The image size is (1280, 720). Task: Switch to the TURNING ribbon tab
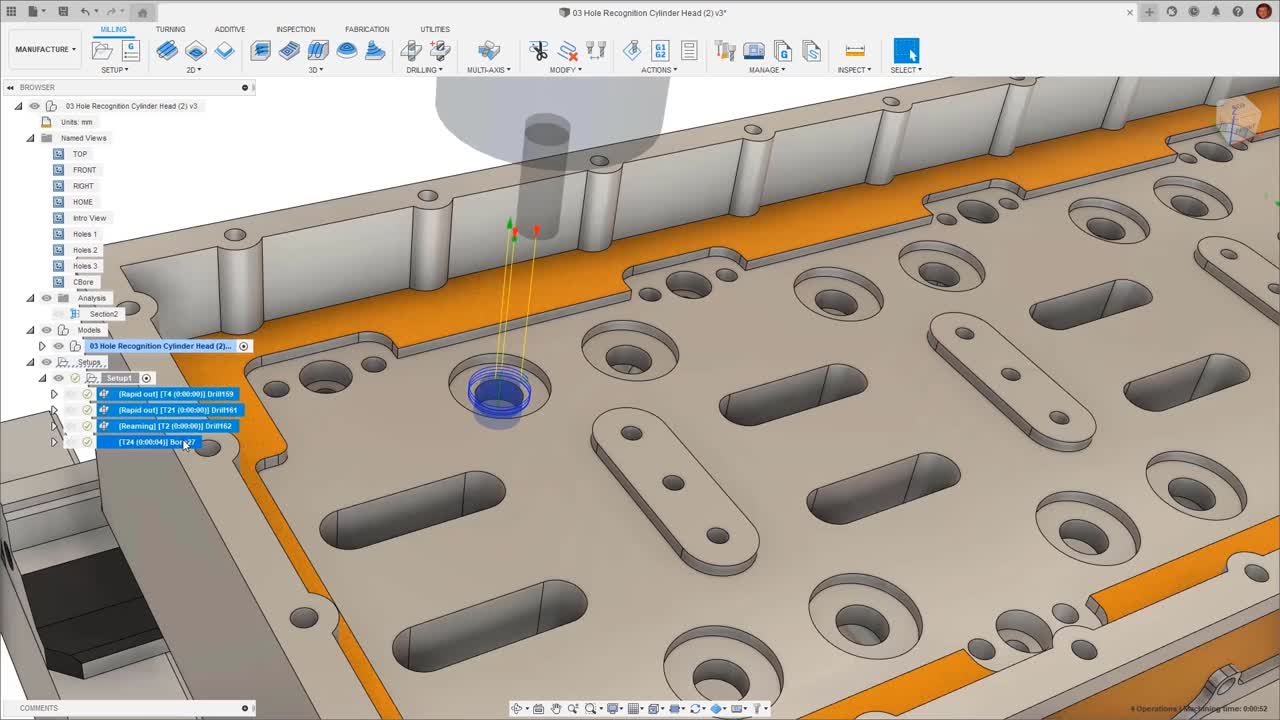(x=170, y=29)
